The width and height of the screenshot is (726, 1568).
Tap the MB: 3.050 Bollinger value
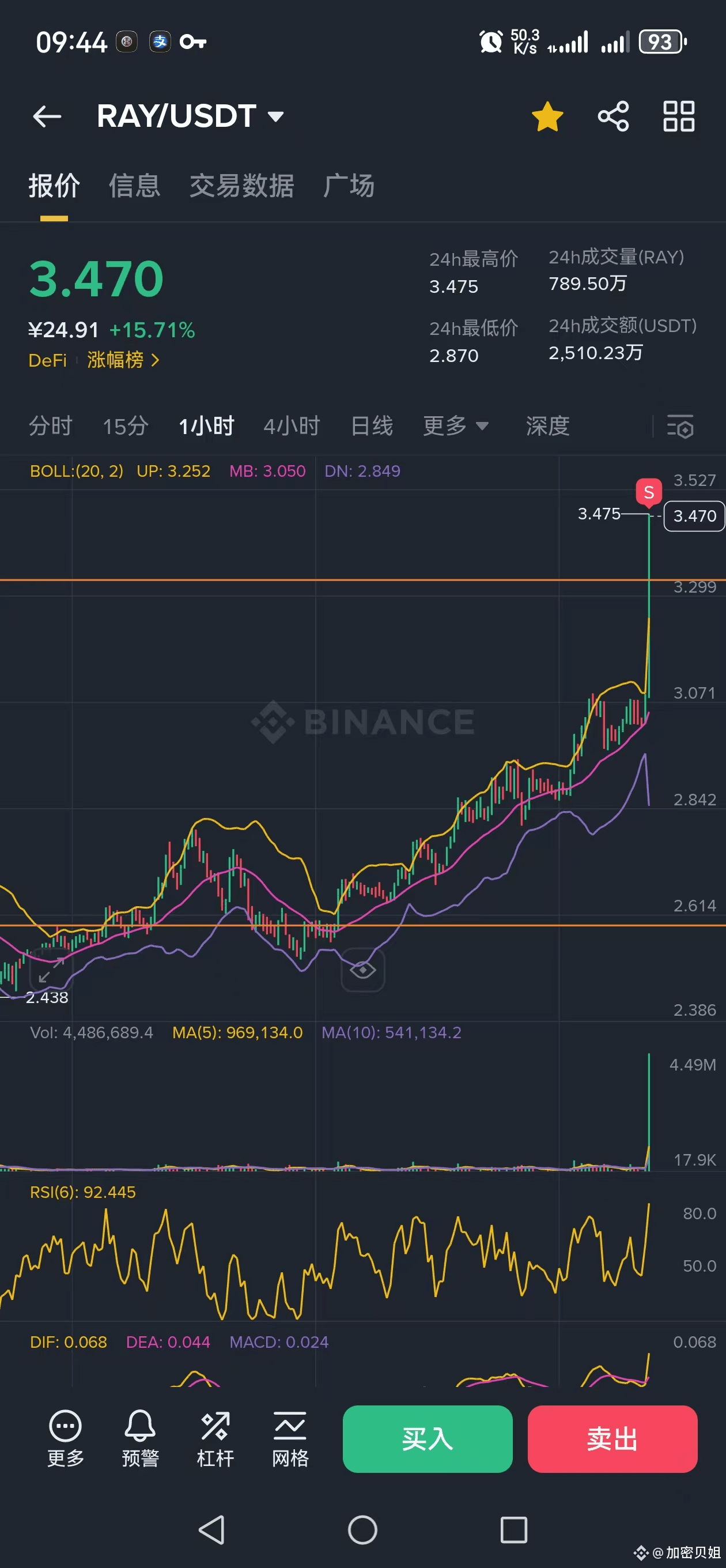(267, 471)
